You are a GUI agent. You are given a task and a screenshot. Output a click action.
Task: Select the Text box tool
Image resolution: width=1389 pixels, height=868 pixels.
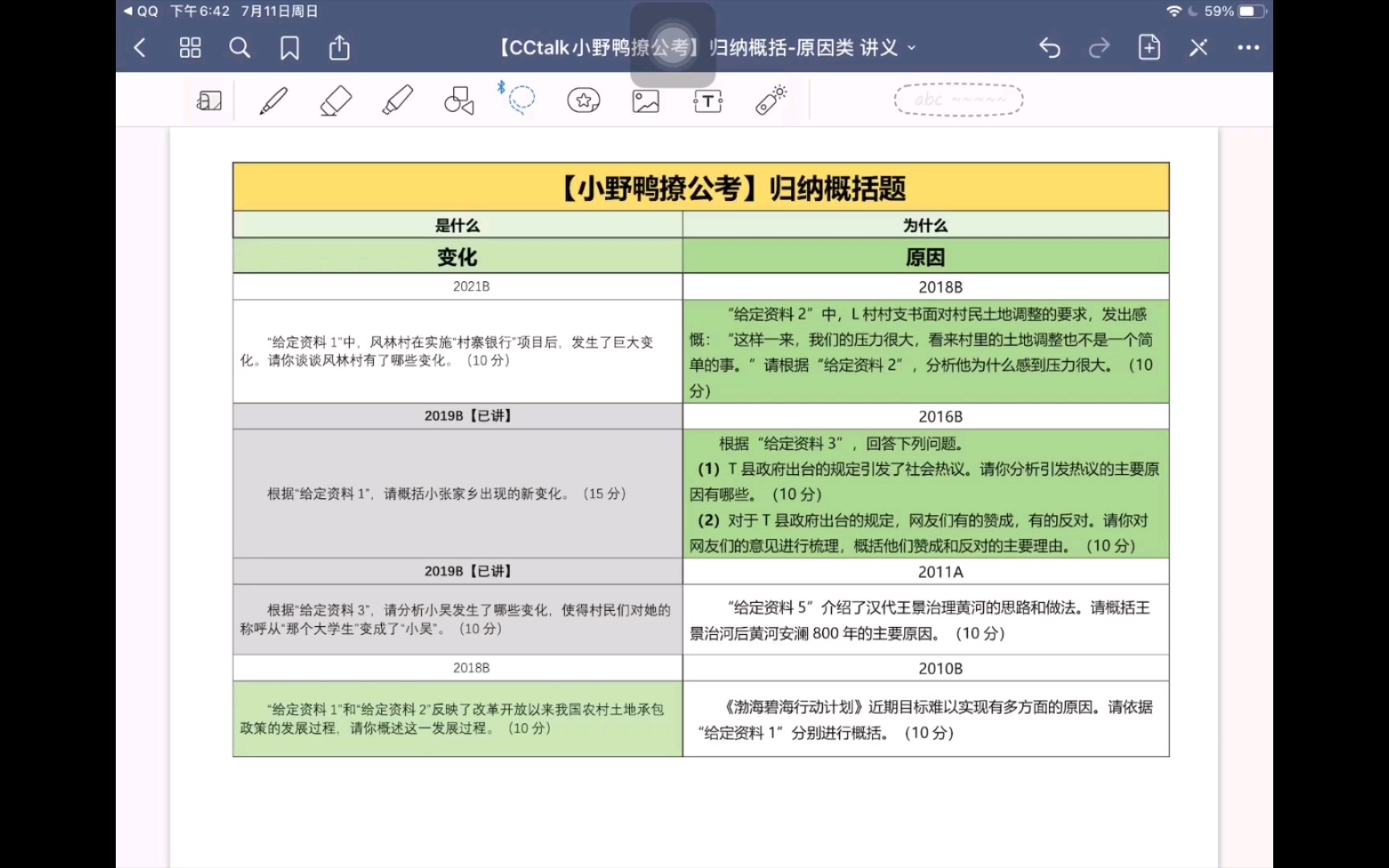click(x=707, y=100)
